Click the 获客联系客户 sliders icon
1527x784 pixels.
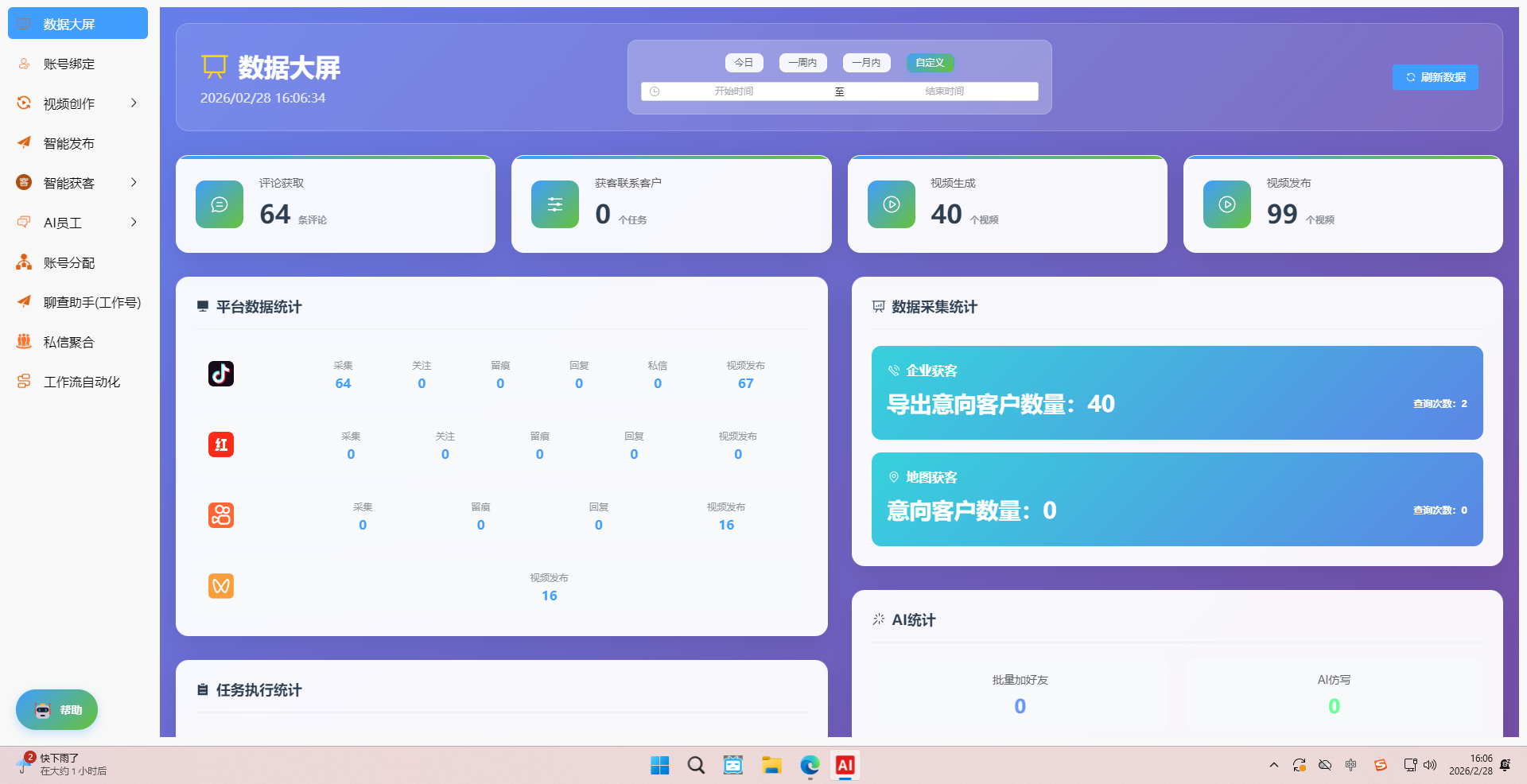click(x=555, y=204)
